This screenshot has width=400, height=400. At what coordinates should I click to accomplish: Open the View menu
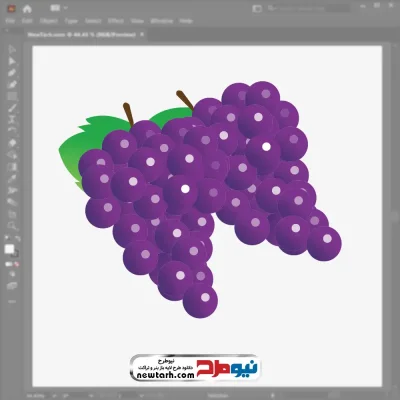(137, 21)
